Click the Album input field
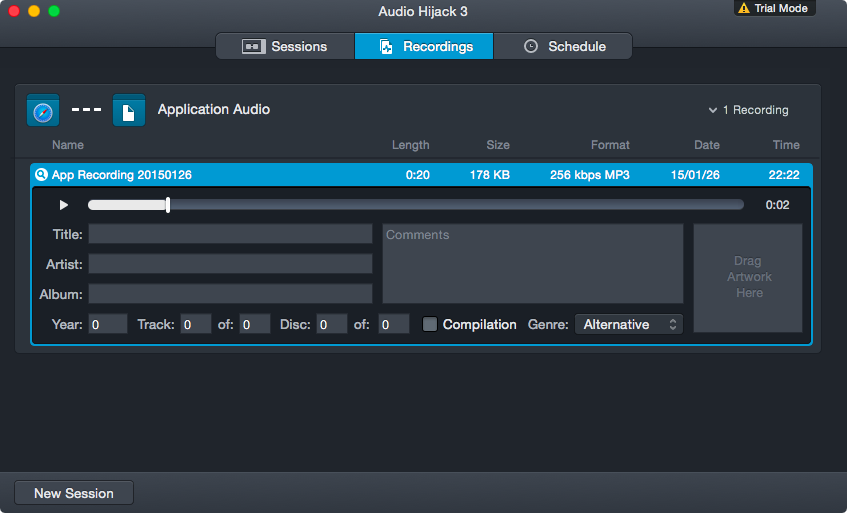Viewport: 847px width, 513px height. click(231, 294)
